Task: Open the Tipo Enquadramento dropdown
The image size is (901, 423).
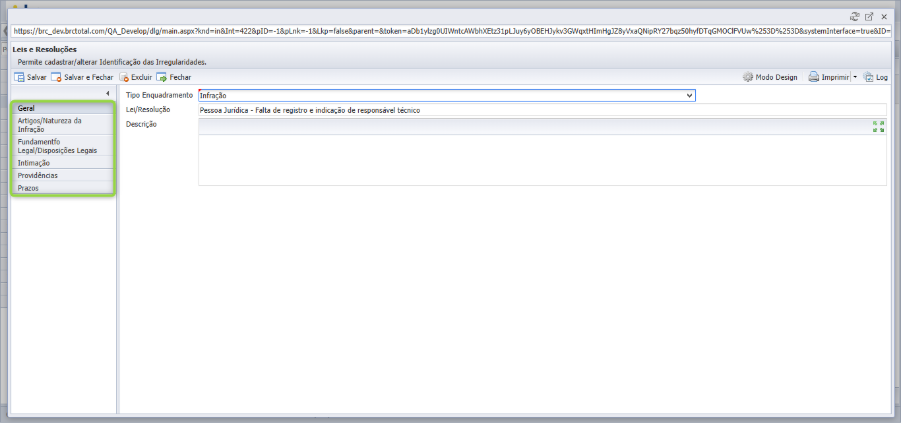Action: coord(446,95)
